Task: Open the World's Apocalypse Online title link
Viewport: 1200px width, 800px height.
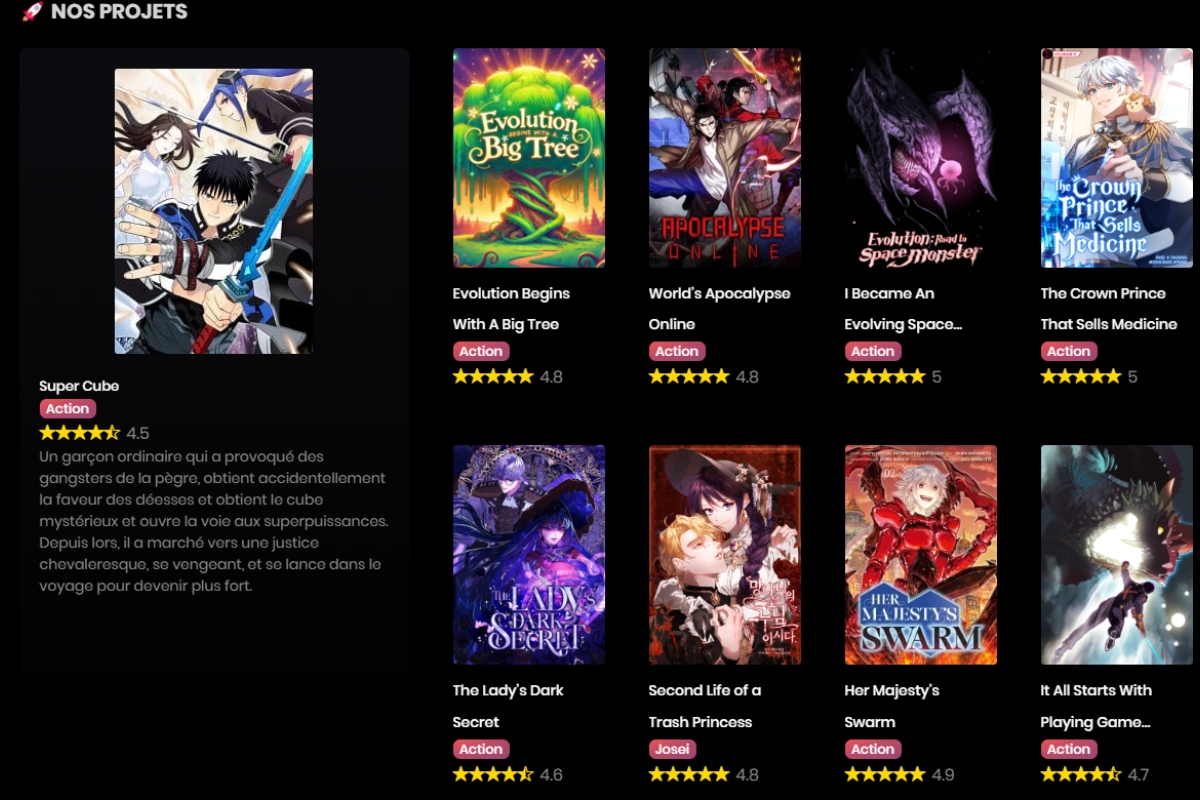Action: [719, 308]
